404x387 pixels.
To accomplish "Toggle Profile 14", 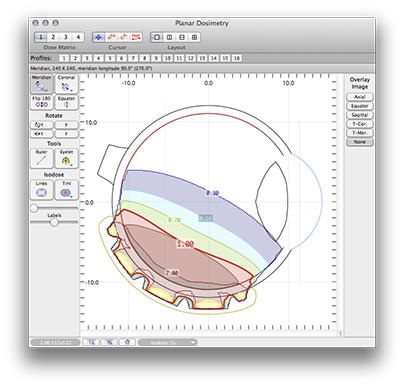I will [x=214, y=58].
